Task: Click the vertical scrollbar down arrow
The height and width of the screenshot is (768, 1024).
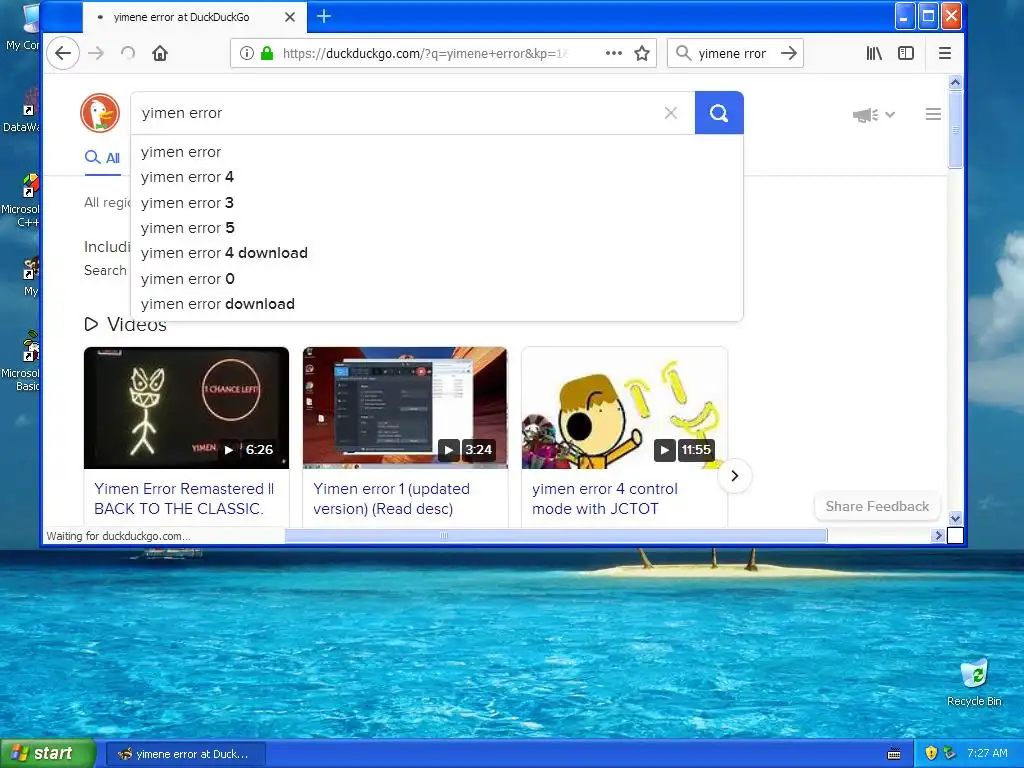Action: tap(955, 519)
